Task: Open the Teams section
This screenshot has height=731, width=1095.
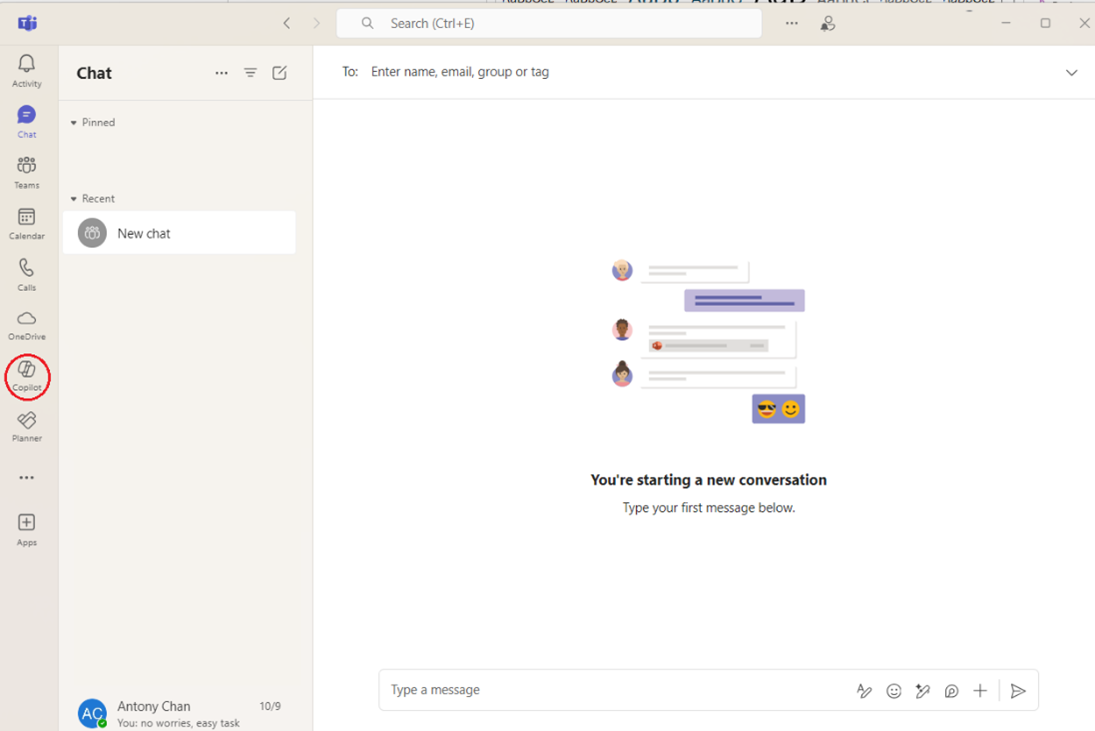Action: coord(27,171)
